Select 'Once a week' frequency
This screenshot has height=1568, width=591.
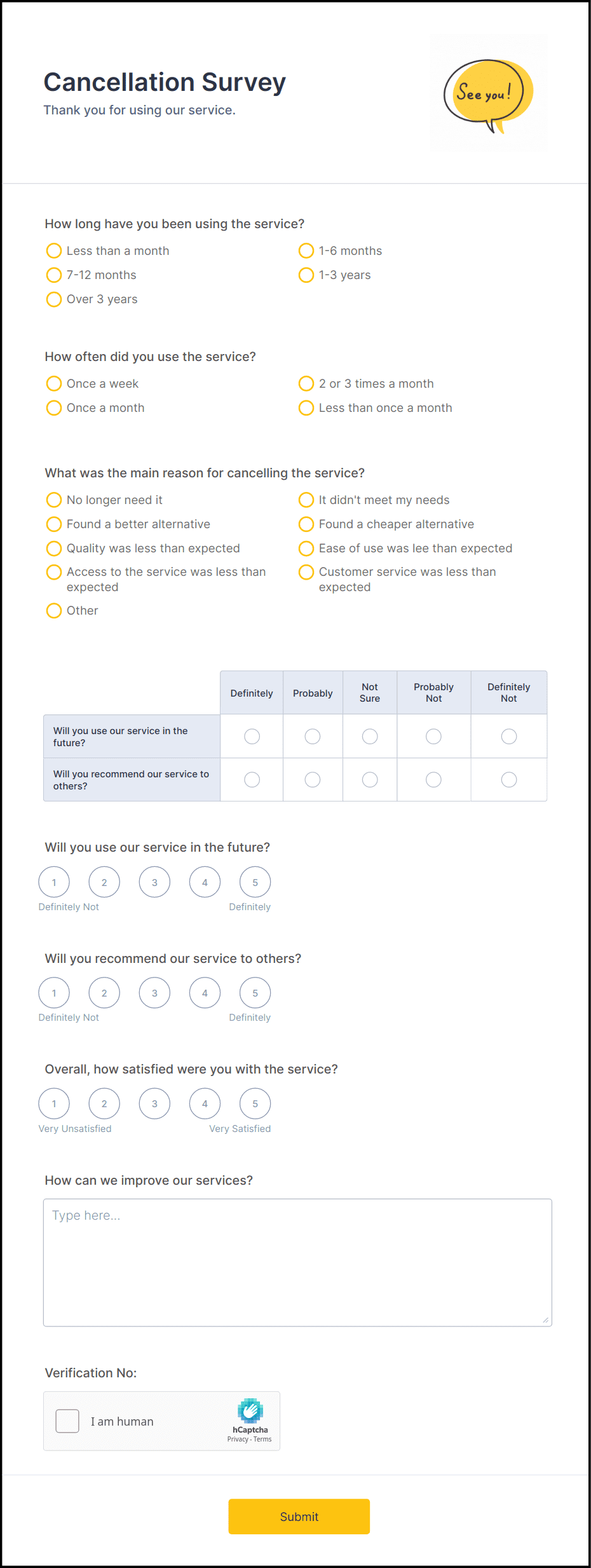(54, 383)
